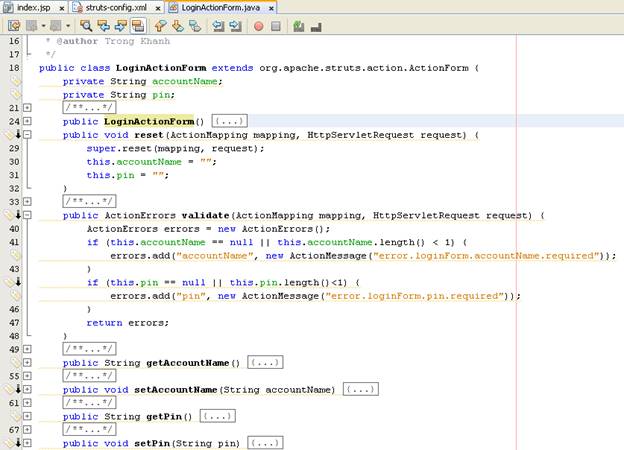This screenshot has height=450, width=624.
Task: Start macro recording red circle
Action: click(x=259, y=26)
